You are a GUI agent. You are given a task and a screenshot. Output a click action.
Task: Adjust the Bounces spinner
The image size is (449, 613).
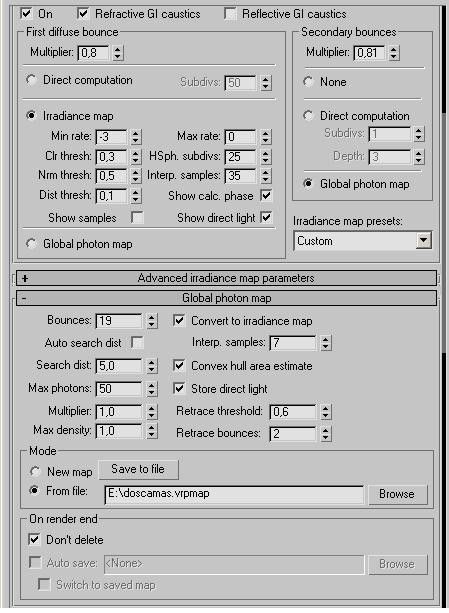coord(152,321)
